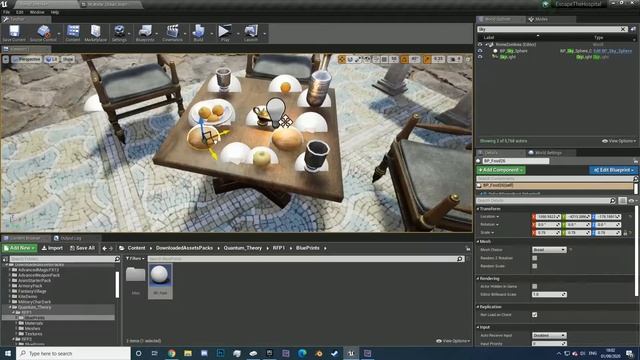Click the Play toolbar icon
Viewport: 640px width, 360px height.
tap(224, 33)
